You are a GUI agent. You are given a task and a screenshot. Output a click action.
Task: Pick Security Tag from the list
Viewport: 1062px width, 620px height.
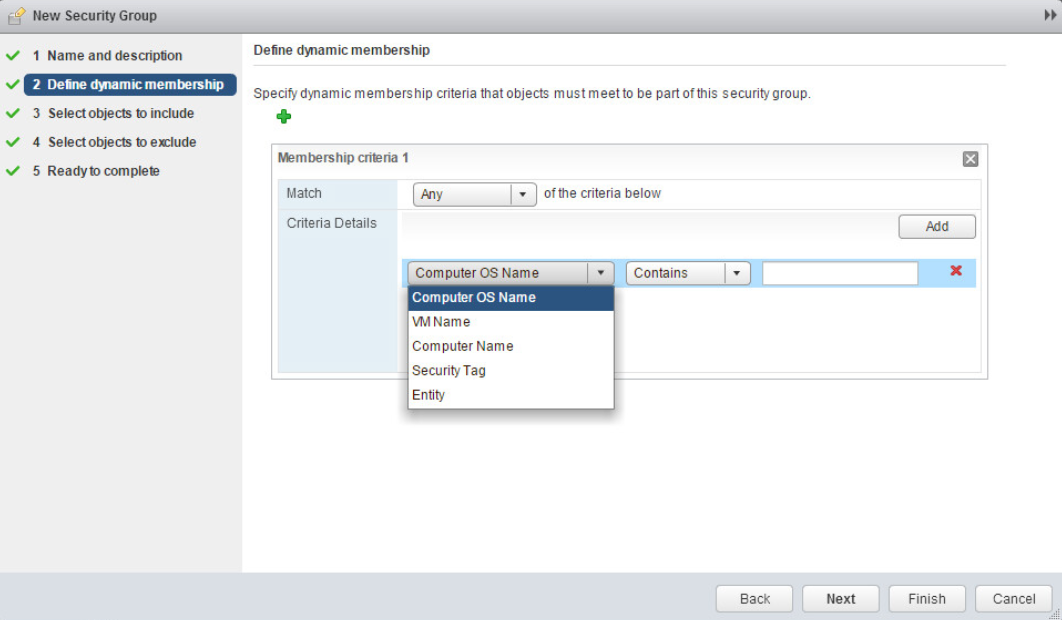tap(449, 370)
